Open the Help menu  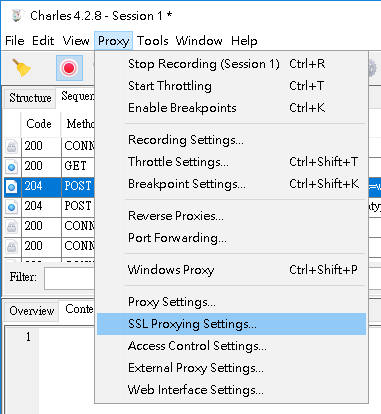[x=244, y=41]
